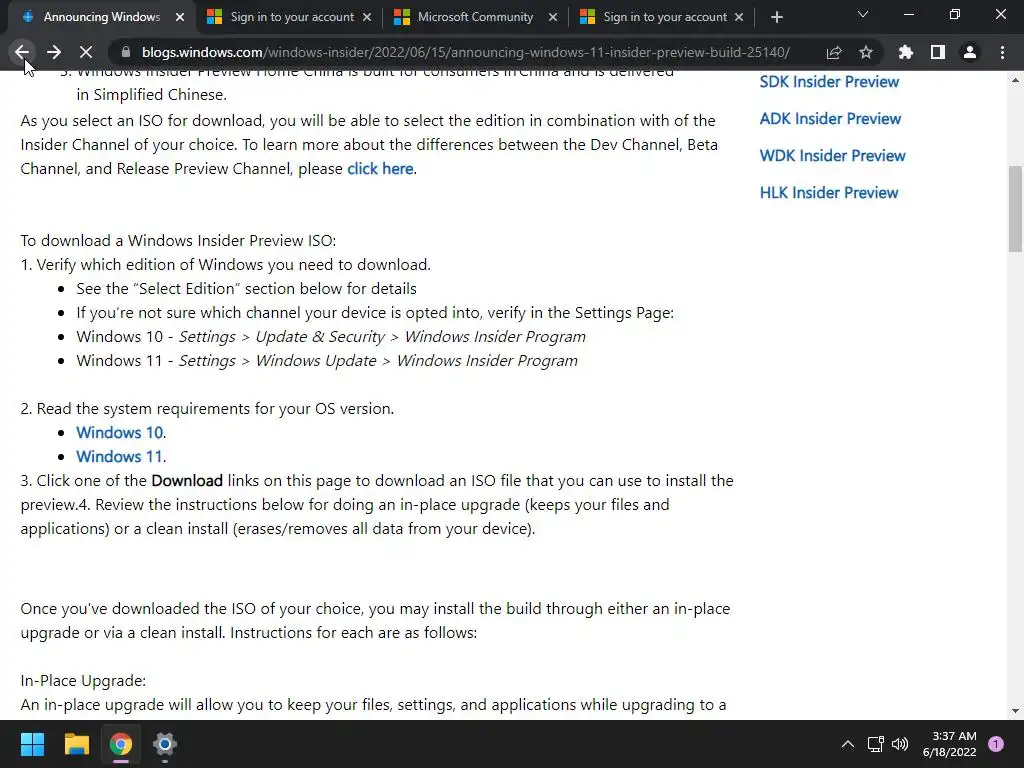Close the last Sign in to your account tab

tap(739, 17)
